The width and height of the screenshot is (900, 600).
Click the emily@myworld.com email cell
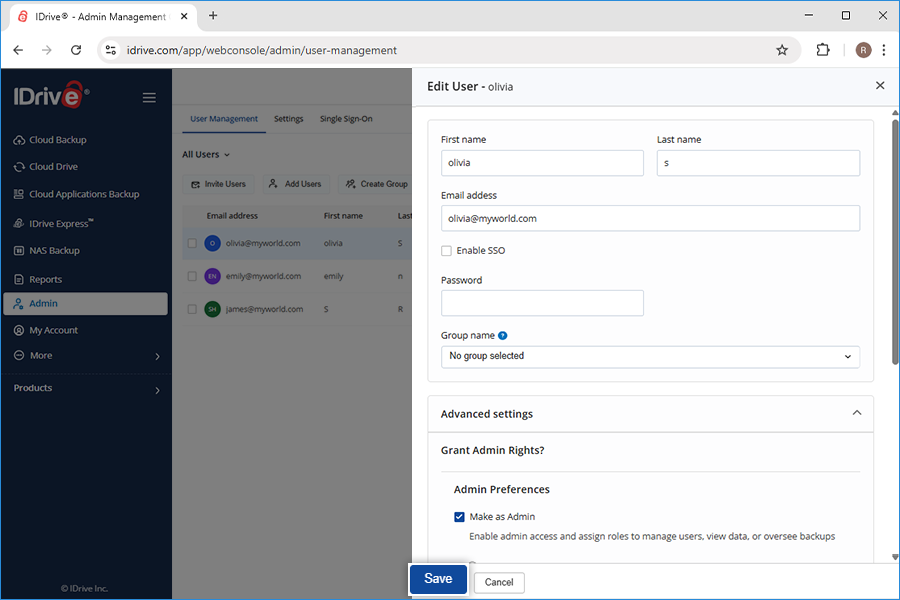[263, 276]
